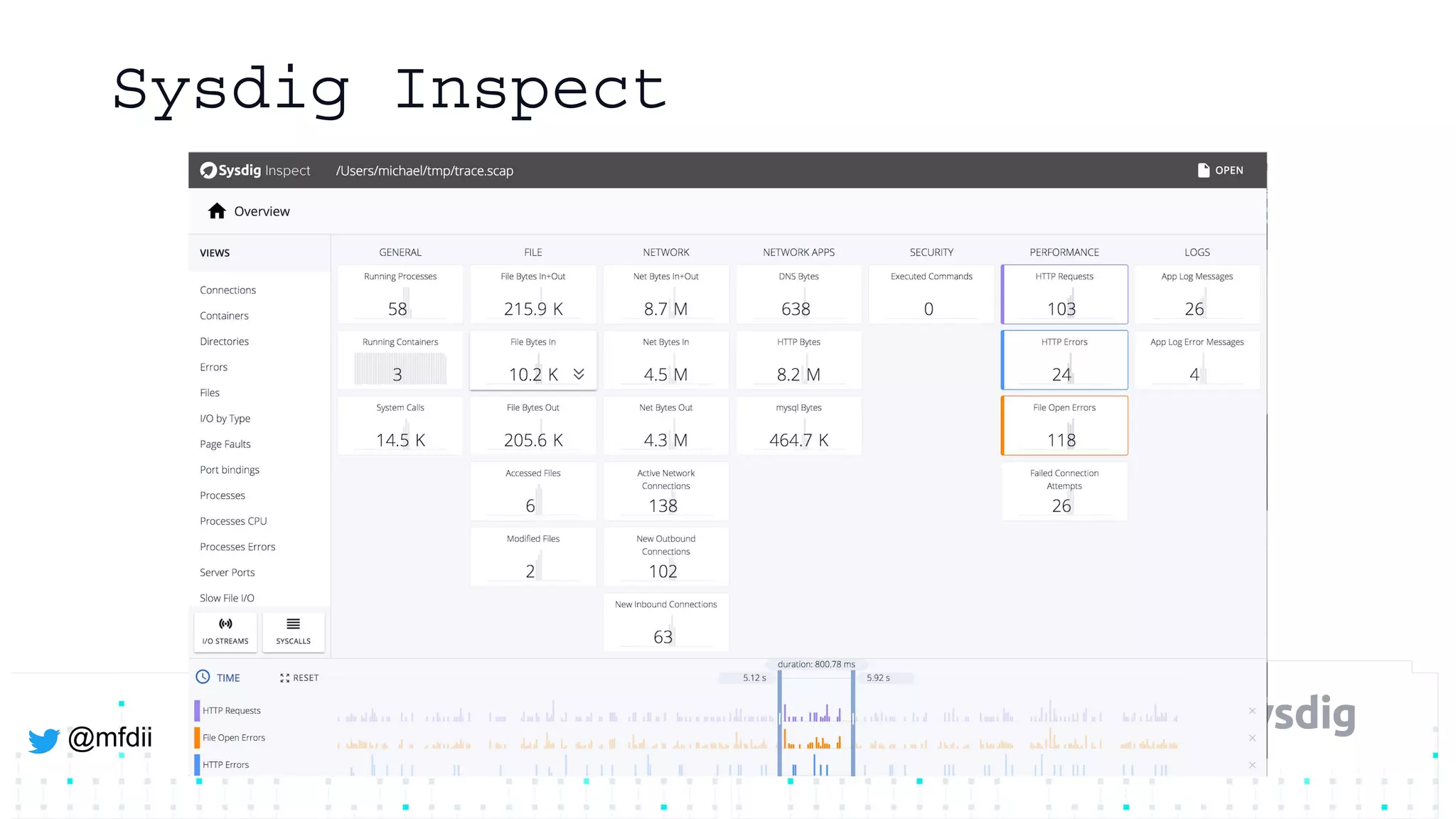Click the purple HTTP Requests color swatch
The width and height of the screenshot is (1456, 819).
[x=197, y=711]
